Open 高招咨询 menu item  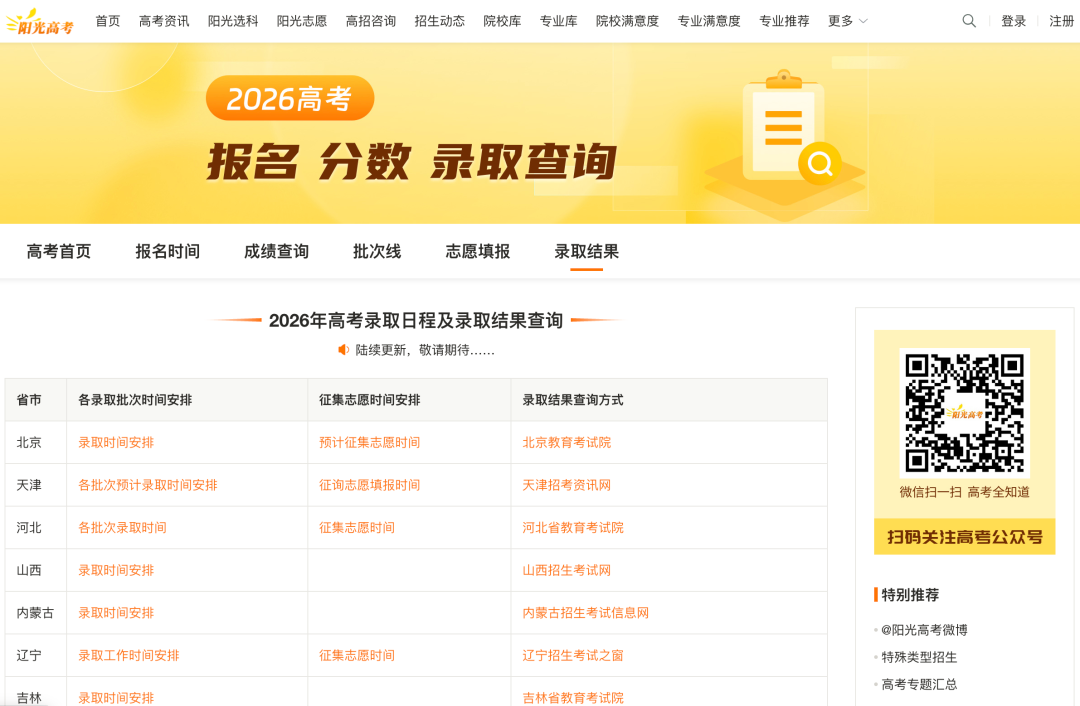coord(371,21)
